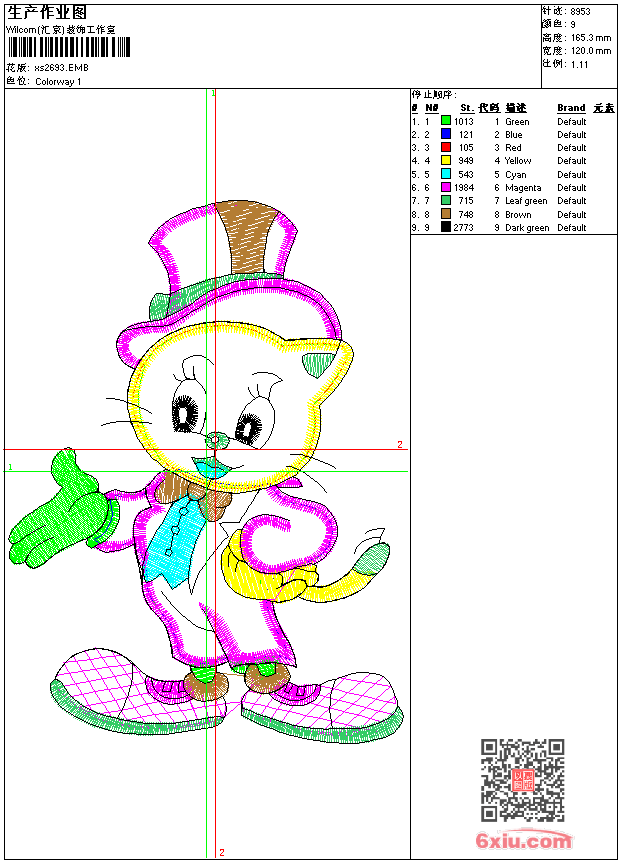Click the stitch total value 8953
The image size is (620, 860).
(580, 12)
